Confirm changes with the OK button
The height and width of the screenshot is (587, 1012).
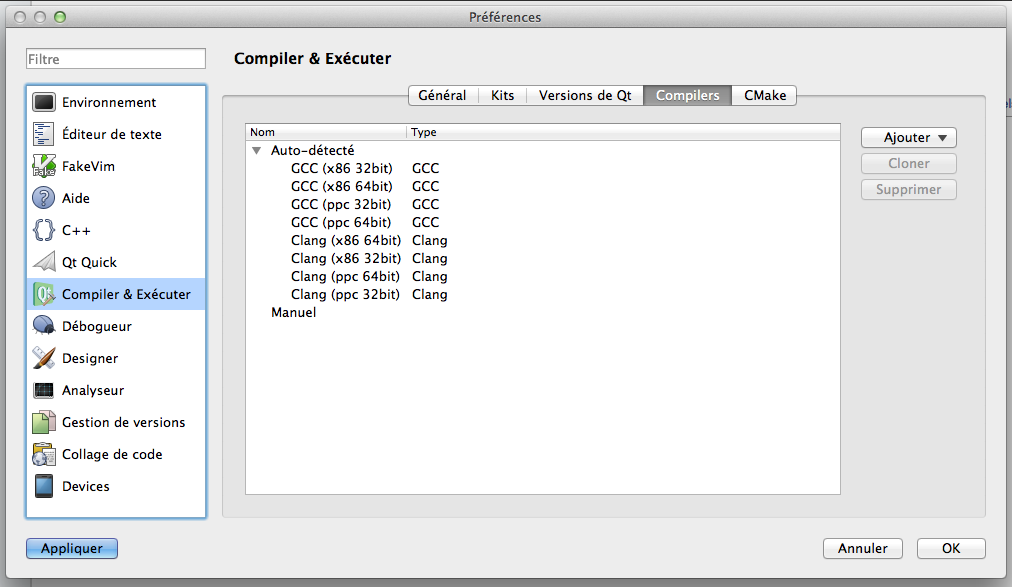[950, 548]
